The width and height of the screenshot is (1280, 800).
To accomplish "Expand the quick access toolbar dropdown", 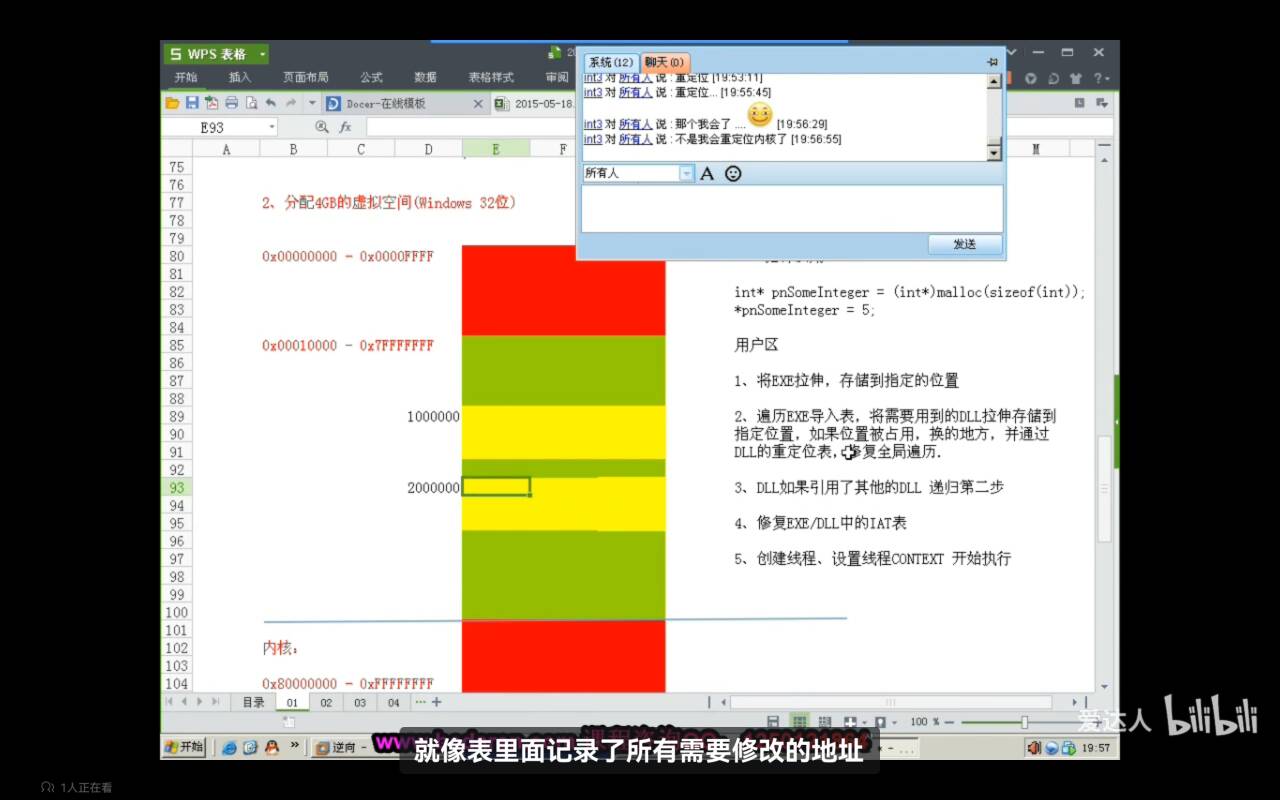I will [x=312, y=103].
